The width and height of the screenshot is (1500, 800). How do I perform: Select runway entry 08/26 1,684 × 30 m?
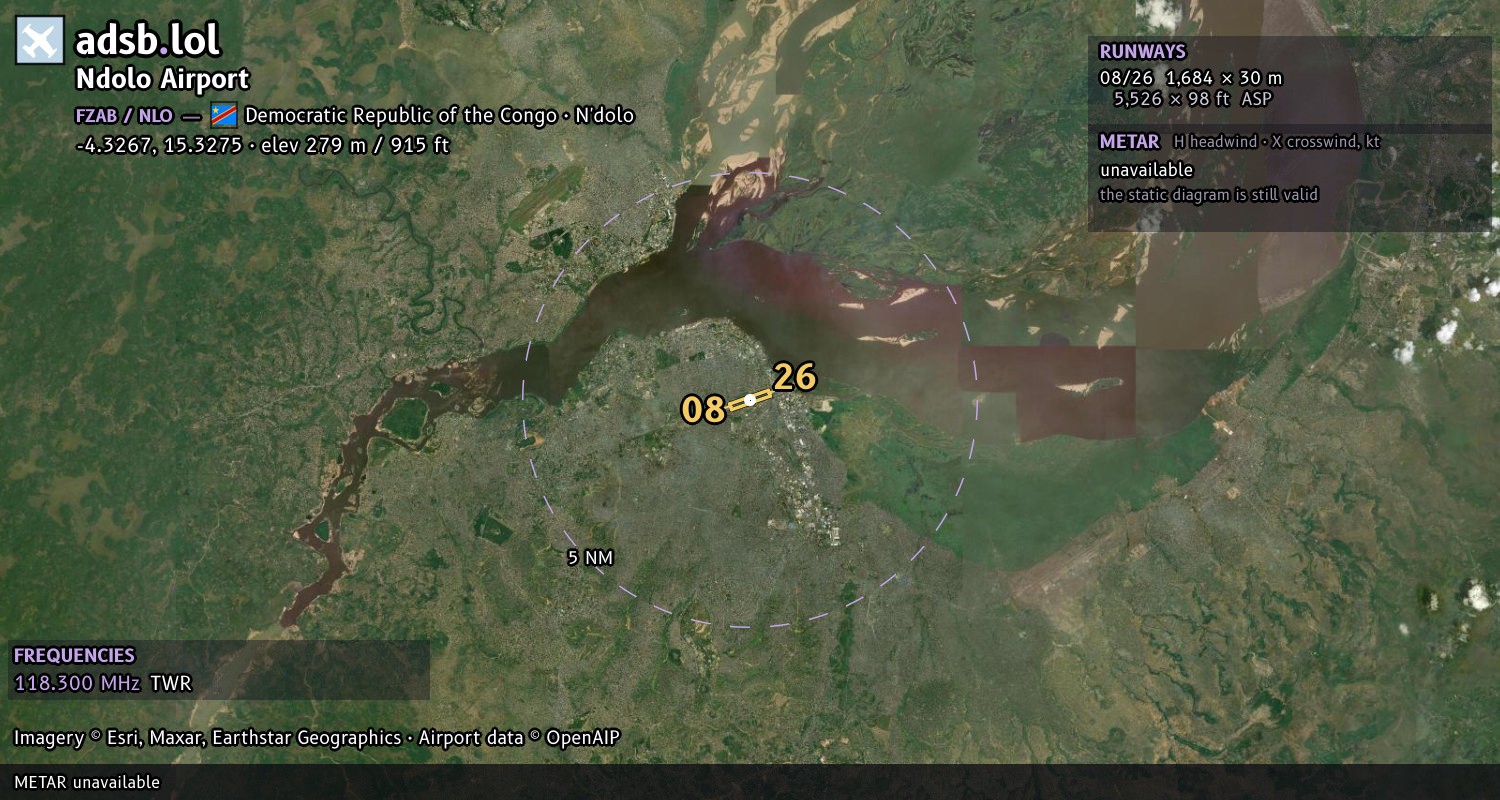coord(1191,78)
